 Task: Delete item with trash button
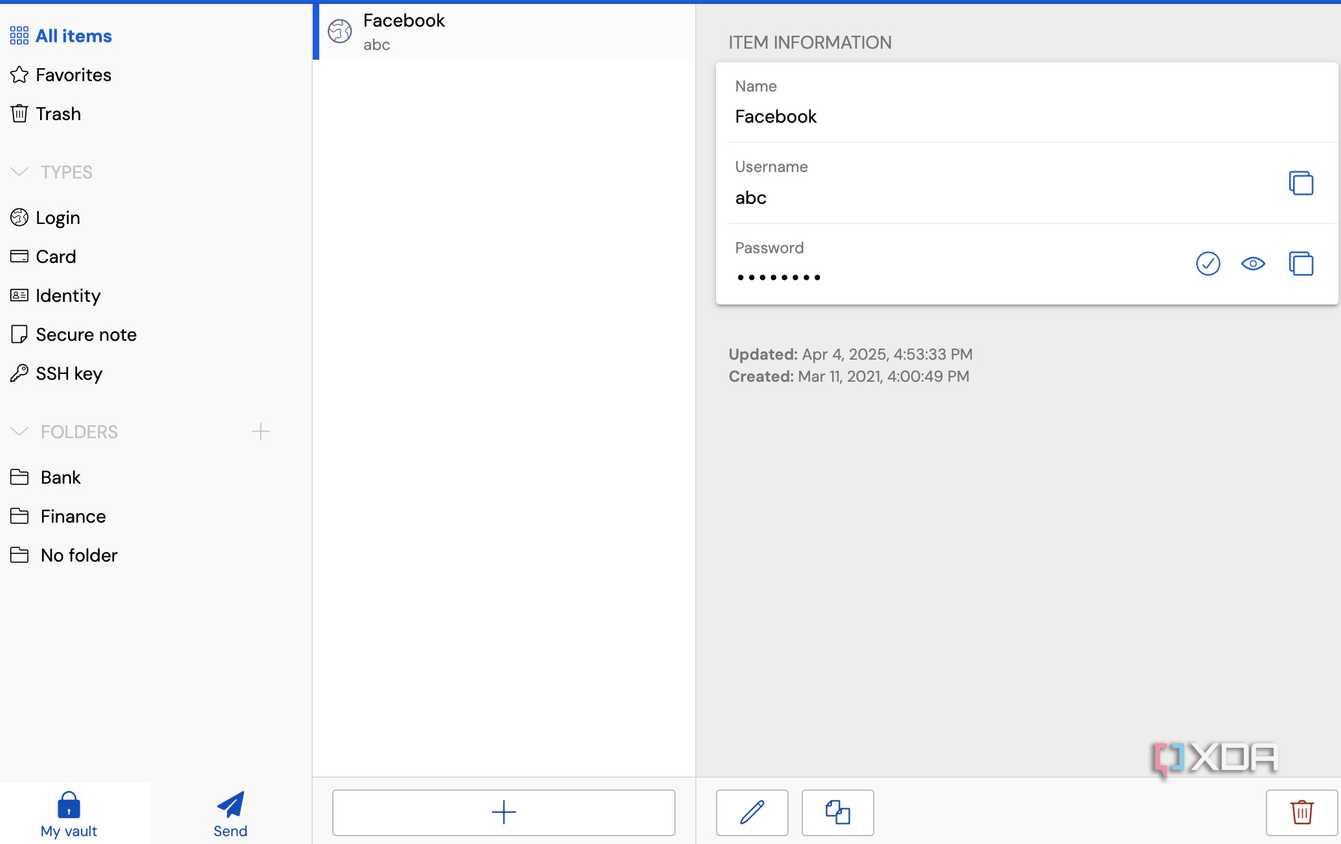pos(1302,812)
